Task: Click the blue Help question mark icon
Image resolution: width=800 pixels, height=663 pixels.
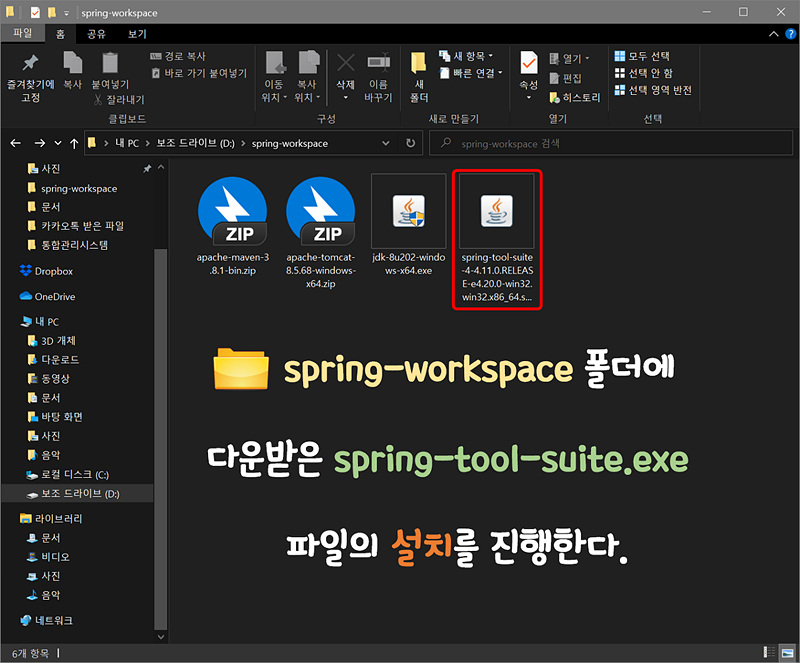Action: click(790, 34)
